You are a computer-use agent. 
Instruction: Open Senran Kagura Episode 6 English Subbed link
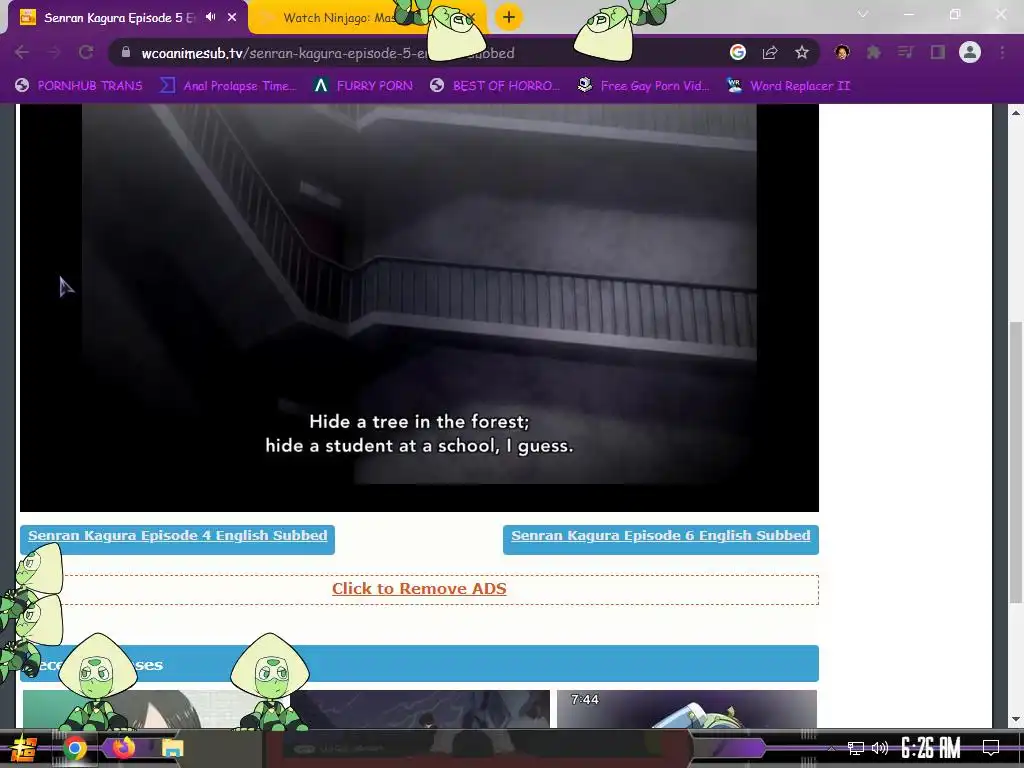[660, 536]
